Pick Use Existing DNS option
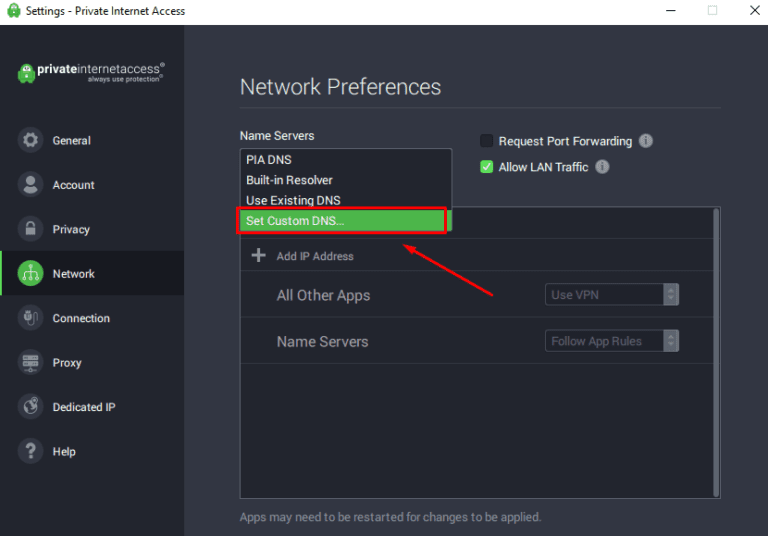The image size is (768, 536). pyautogui.click(x=293, y=200)
